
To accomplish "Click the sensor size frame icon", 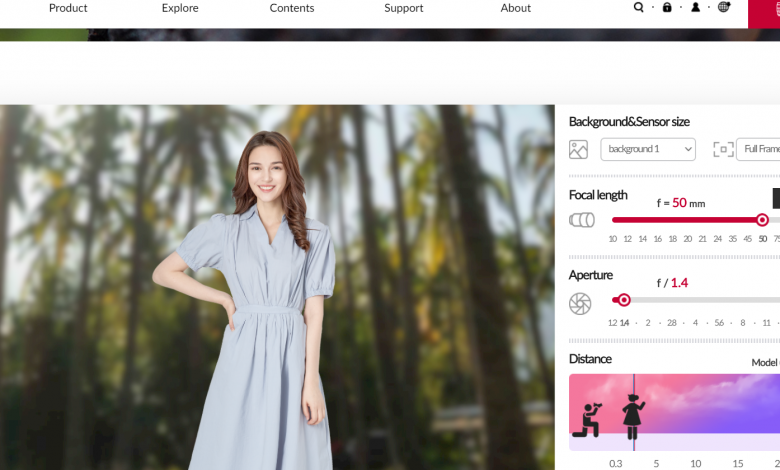I will [x=723, y=150].
